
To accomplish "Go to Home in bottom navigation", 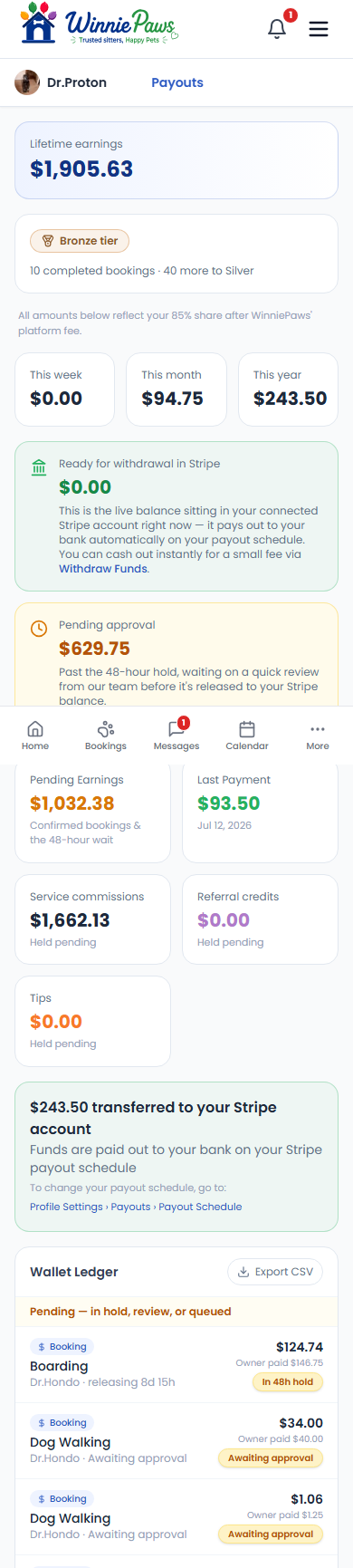I will pyautogui.click(x=35, y=736).
